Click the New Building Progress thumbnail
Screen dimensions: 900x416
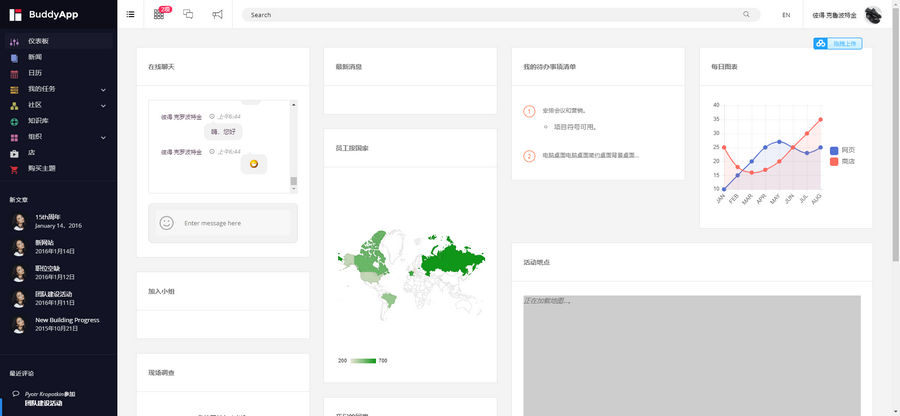click(x=19, y=325)
